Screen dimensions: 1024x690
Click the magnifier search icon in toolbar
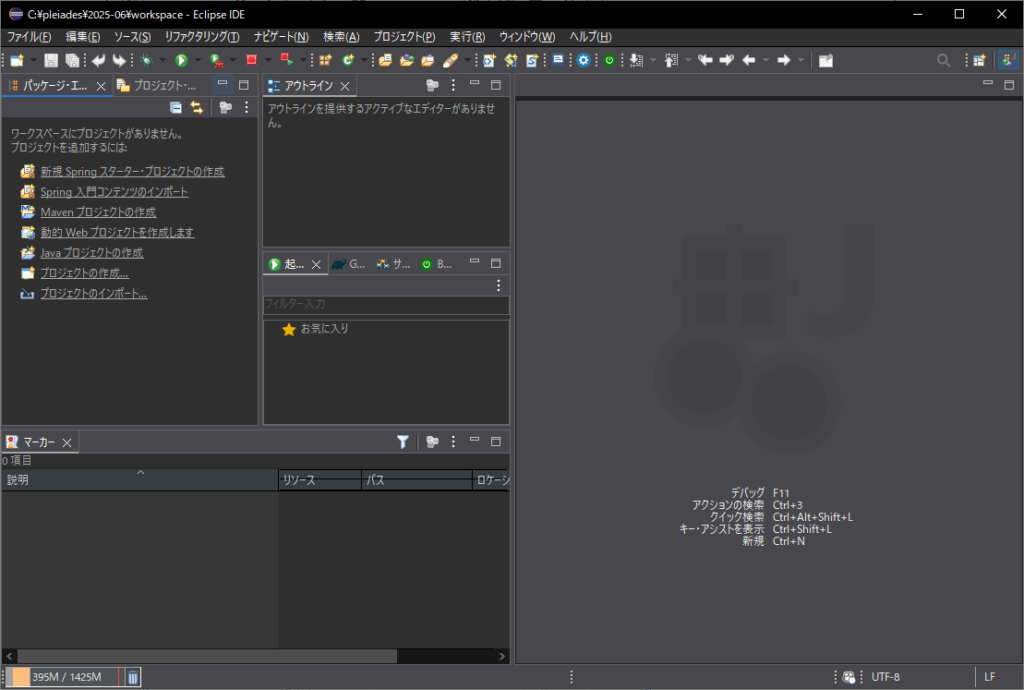pyautogui.click(x=943, y=60)
